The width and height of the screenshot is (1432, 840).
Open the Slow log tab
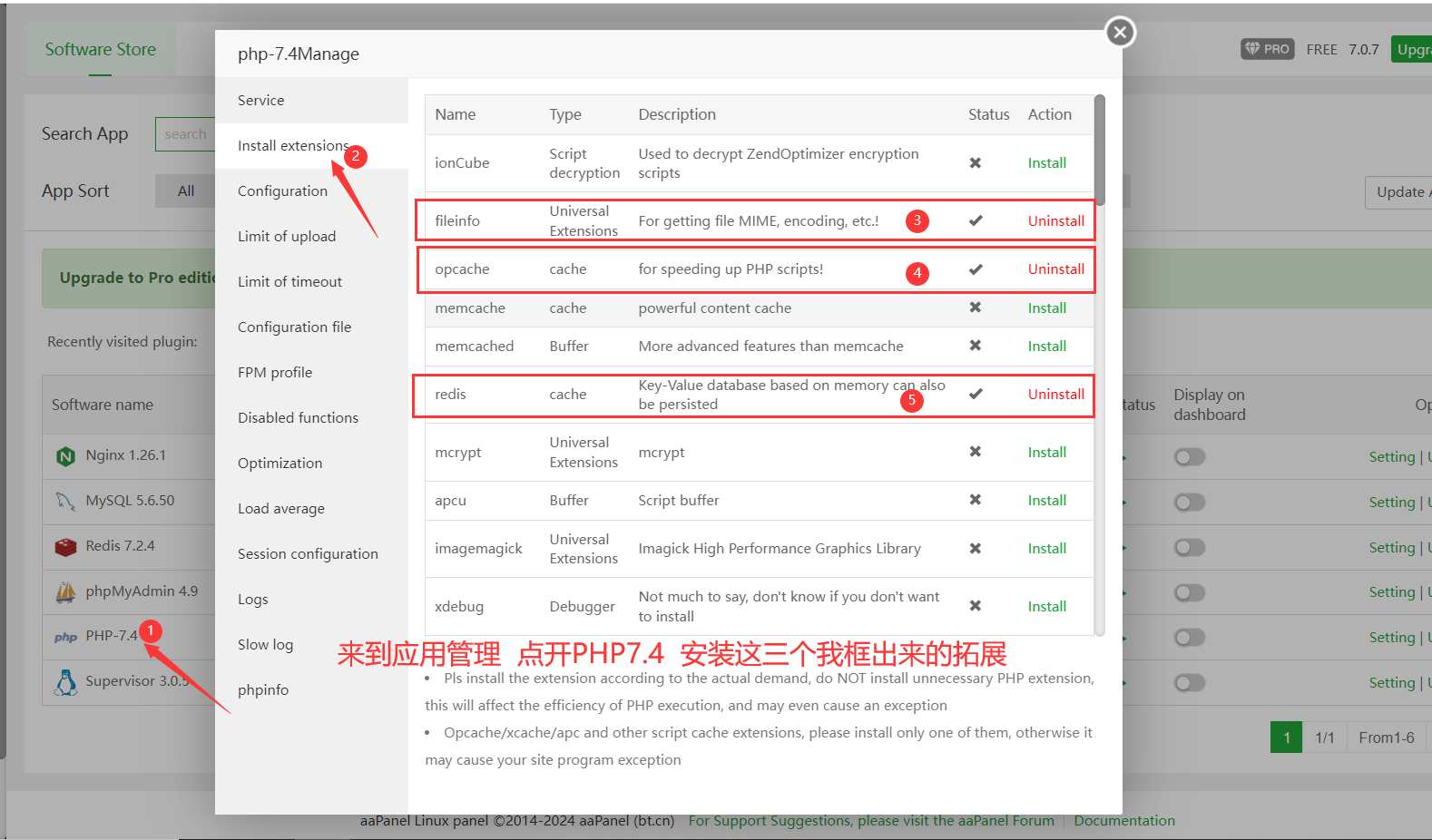point(311,644)
